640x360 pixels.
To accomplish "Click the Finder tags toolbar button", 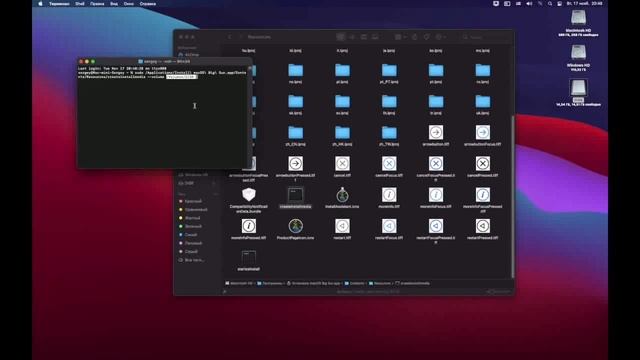I will click(x=427, y=37).
